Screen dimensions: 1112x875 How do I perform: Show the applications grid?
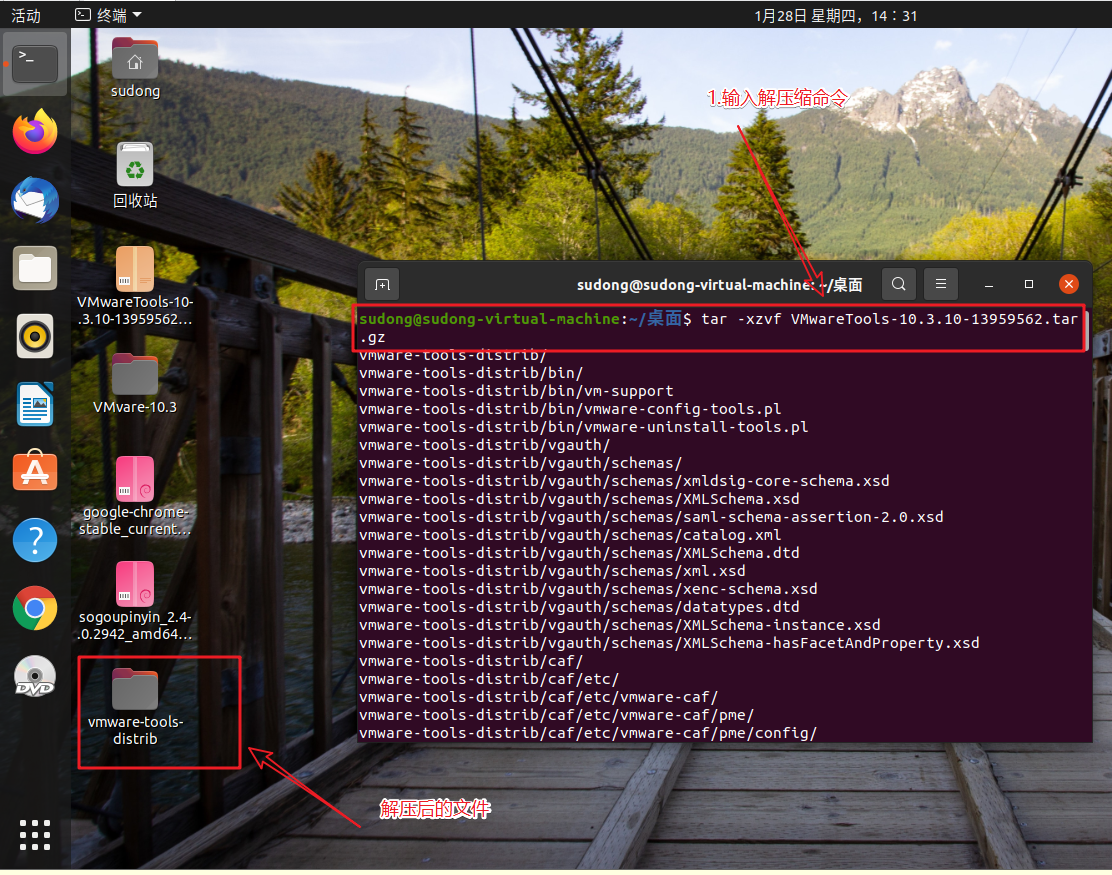pos(35,835)
